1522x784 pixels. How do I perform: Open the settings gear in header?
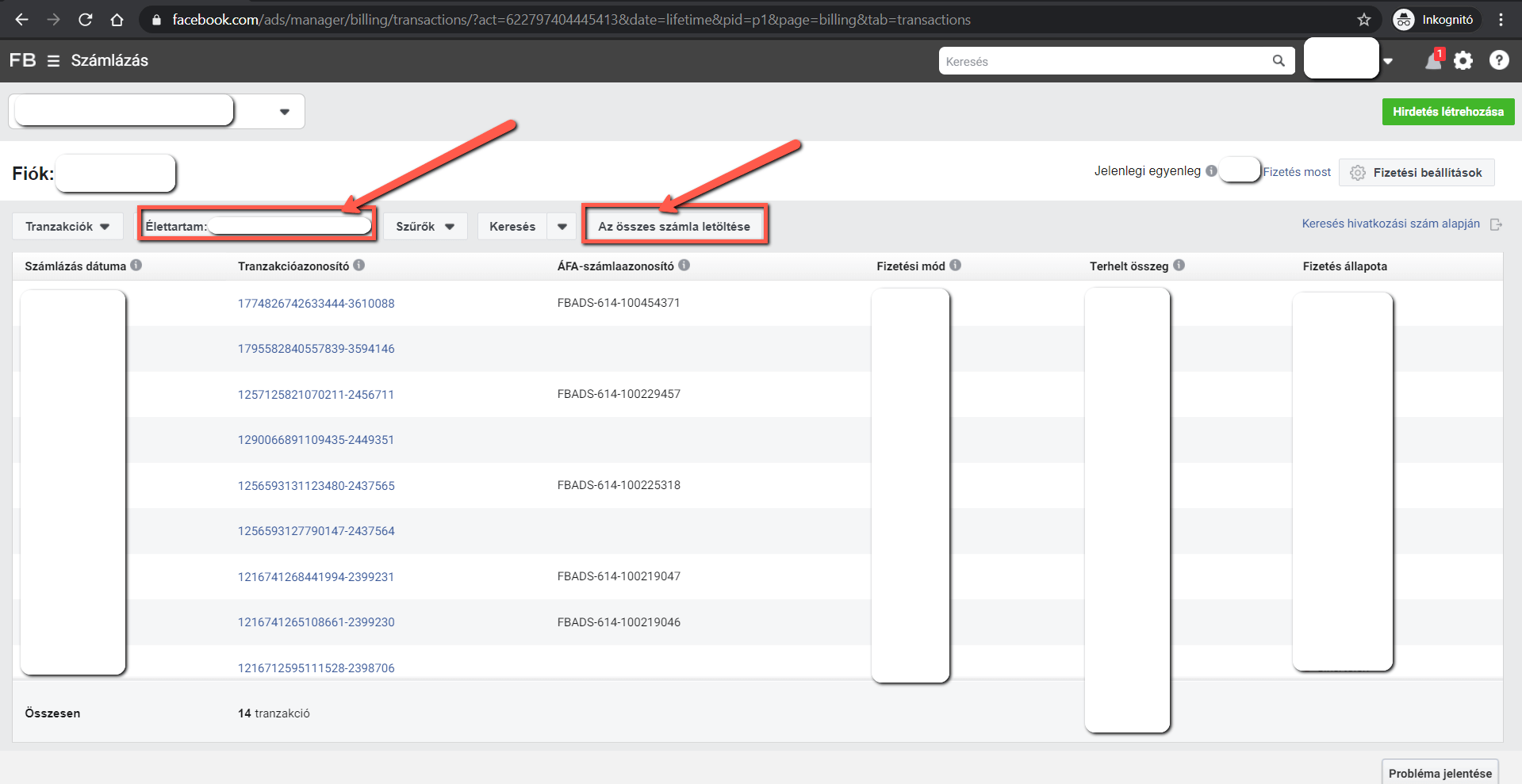1463,60
